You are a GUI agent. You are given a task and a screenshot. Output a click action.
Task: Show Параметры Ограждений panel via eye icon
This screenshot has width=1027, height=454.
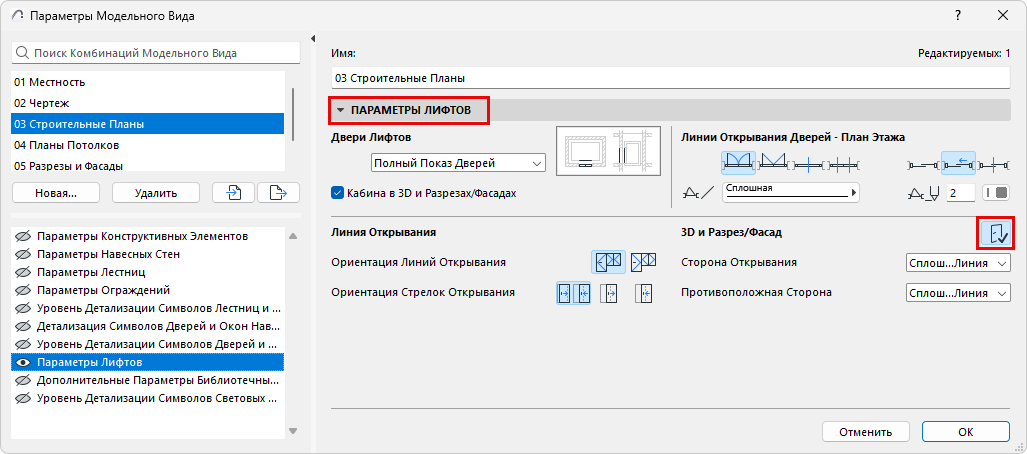tap(24, 290)
